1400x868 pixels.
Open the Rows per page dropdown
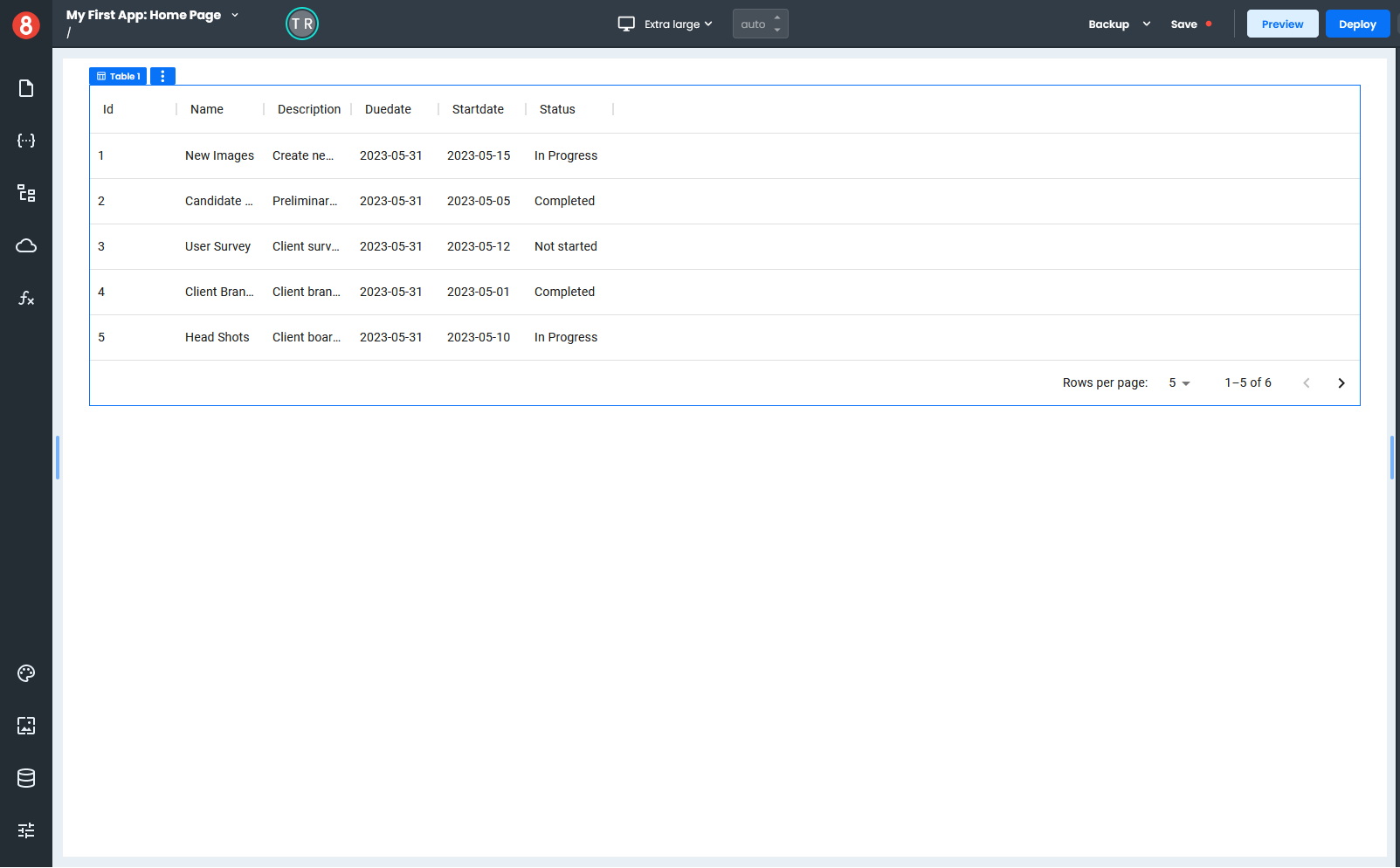click(1179, 383)
